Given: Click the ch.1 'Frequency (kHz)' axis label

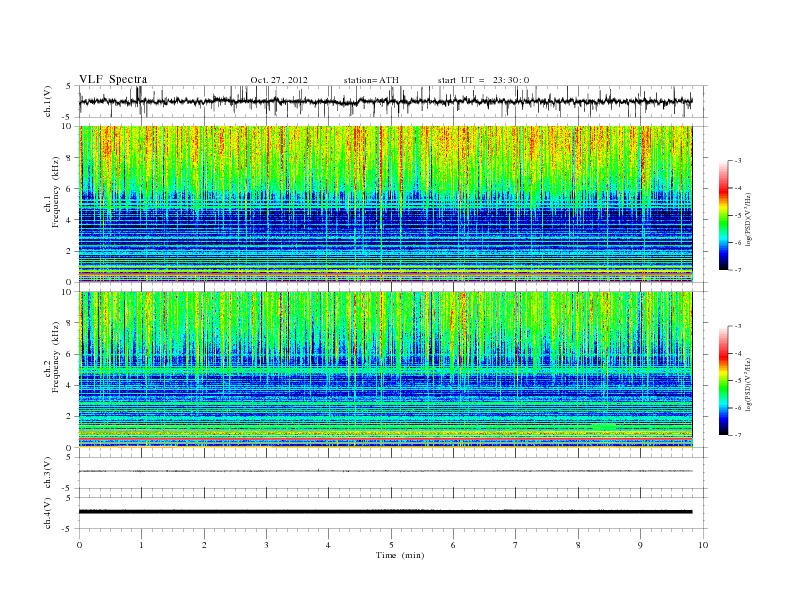Looking at the screenshot, I should [x=55, y=192].
